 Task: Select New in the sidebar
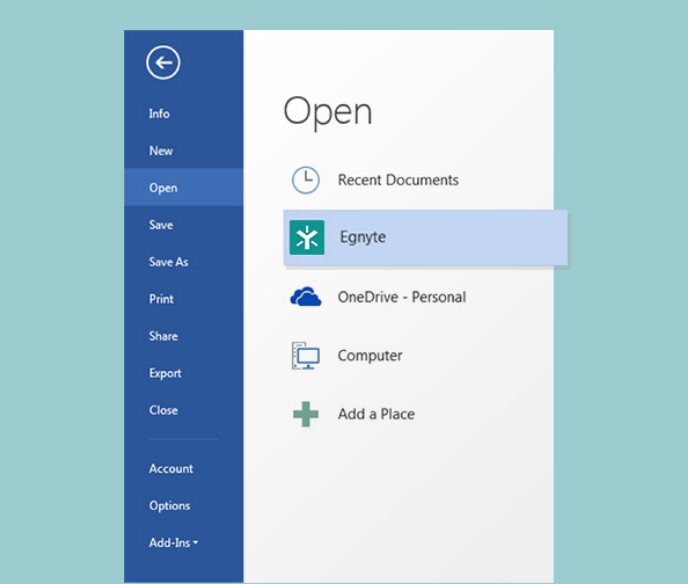pos(161,151)
